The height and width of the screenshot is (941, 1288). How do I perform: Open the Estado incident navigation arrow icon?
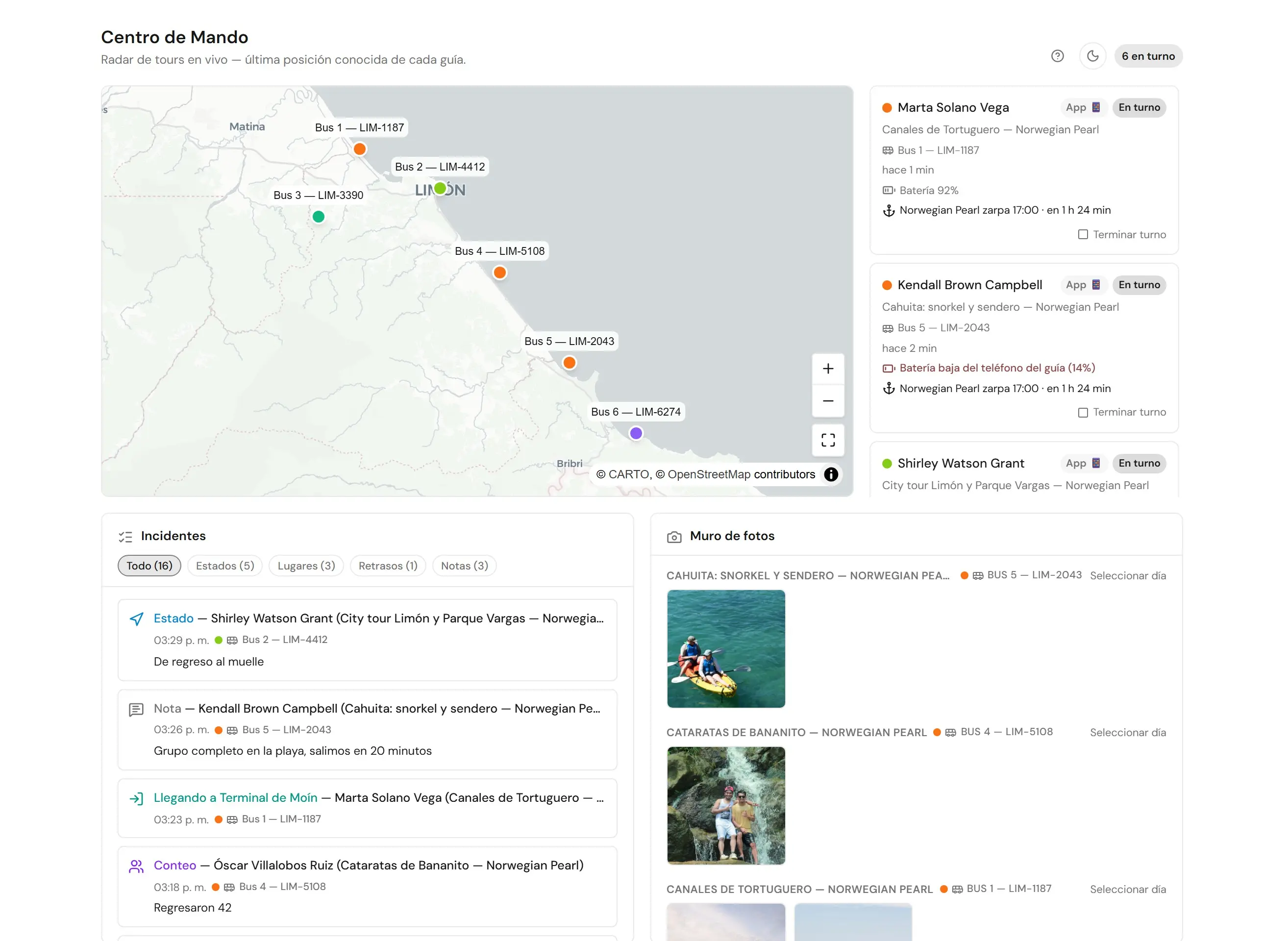(136, 619)
